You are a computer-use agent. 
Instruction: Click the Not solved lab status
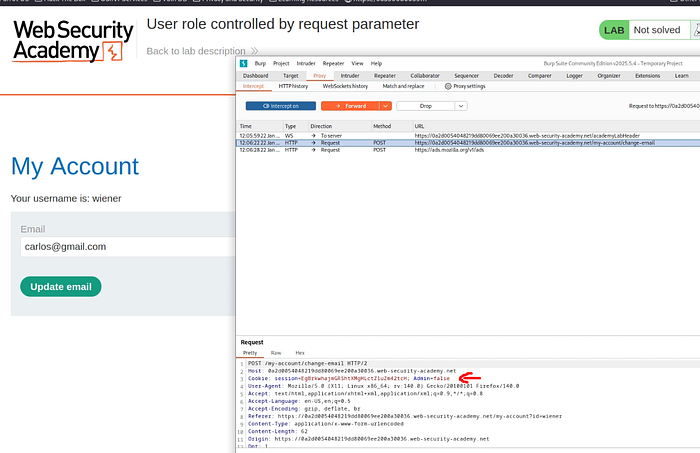[x=657, y=30]
